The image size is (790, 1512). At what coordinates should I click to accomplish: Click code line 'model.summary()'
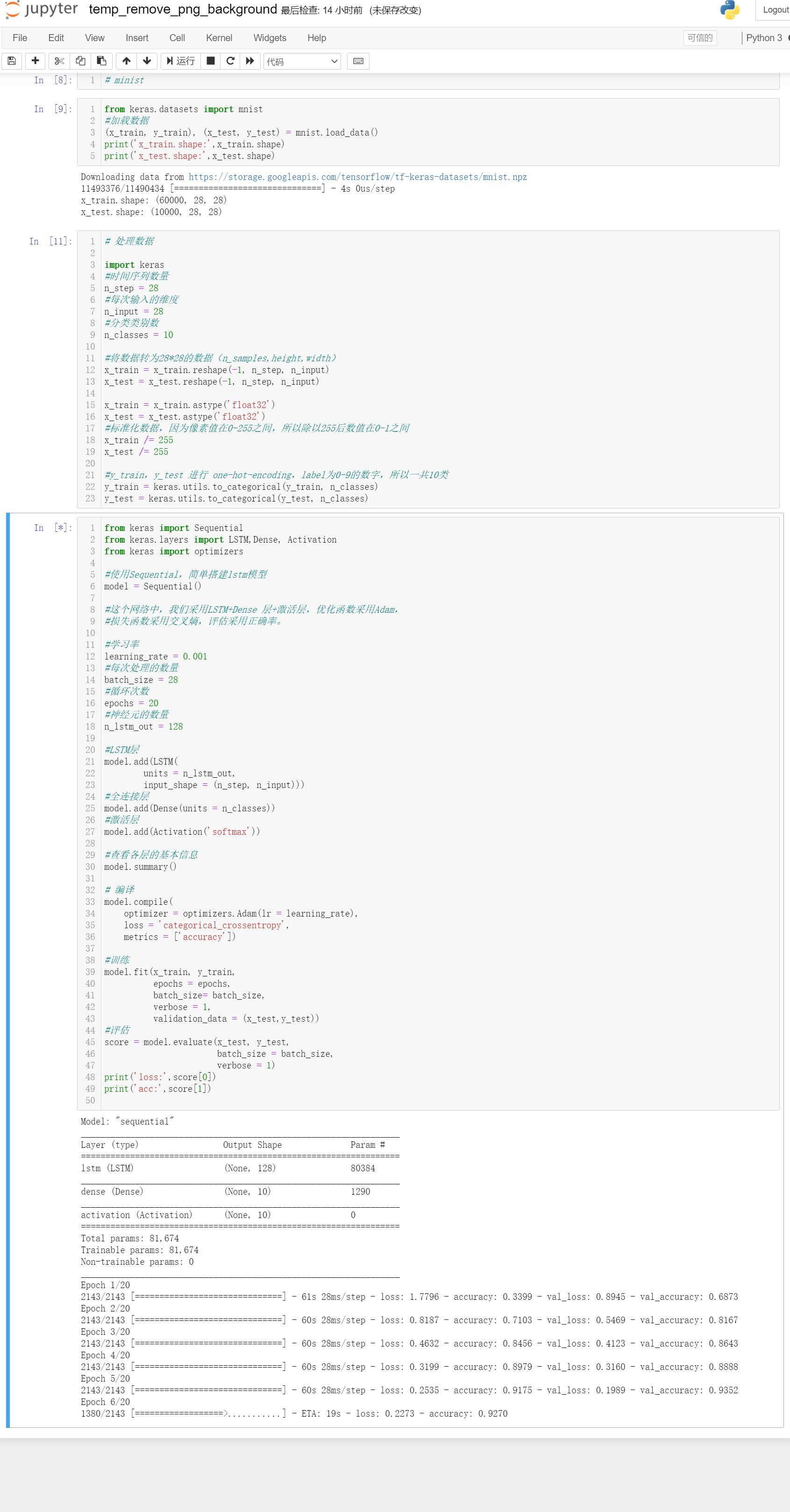(140, 867)
